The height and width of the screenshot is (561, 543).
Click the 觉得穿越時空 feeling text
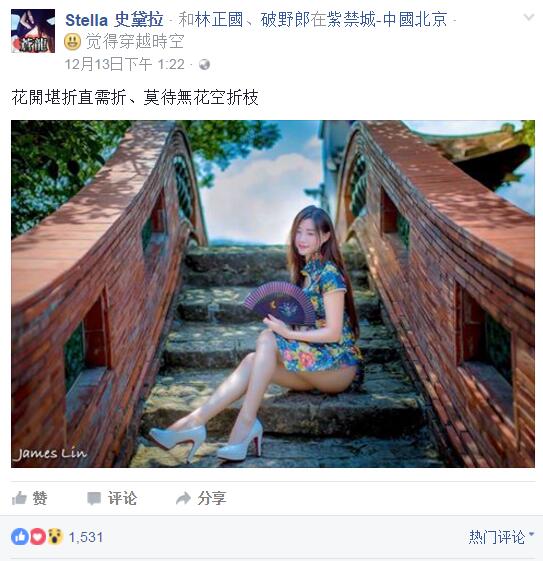[x=135, y=42]
